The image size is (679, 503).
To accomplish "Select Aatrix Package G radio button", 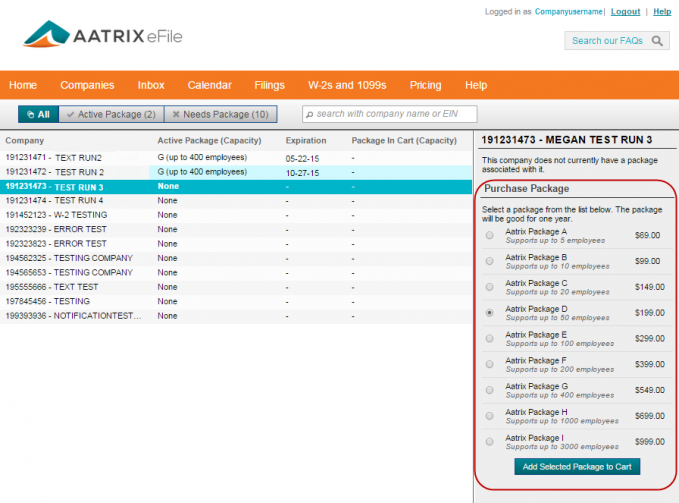I will tap(489, 390).
